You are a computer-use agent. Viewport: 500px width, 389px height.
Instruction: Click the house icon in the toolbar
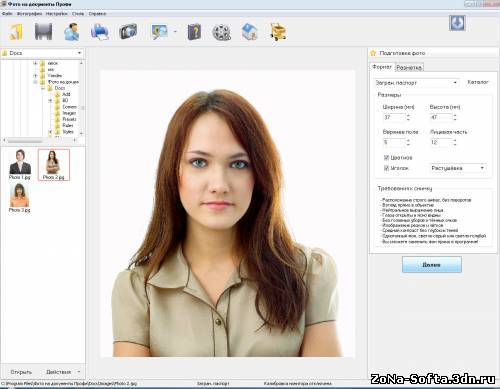249,32
